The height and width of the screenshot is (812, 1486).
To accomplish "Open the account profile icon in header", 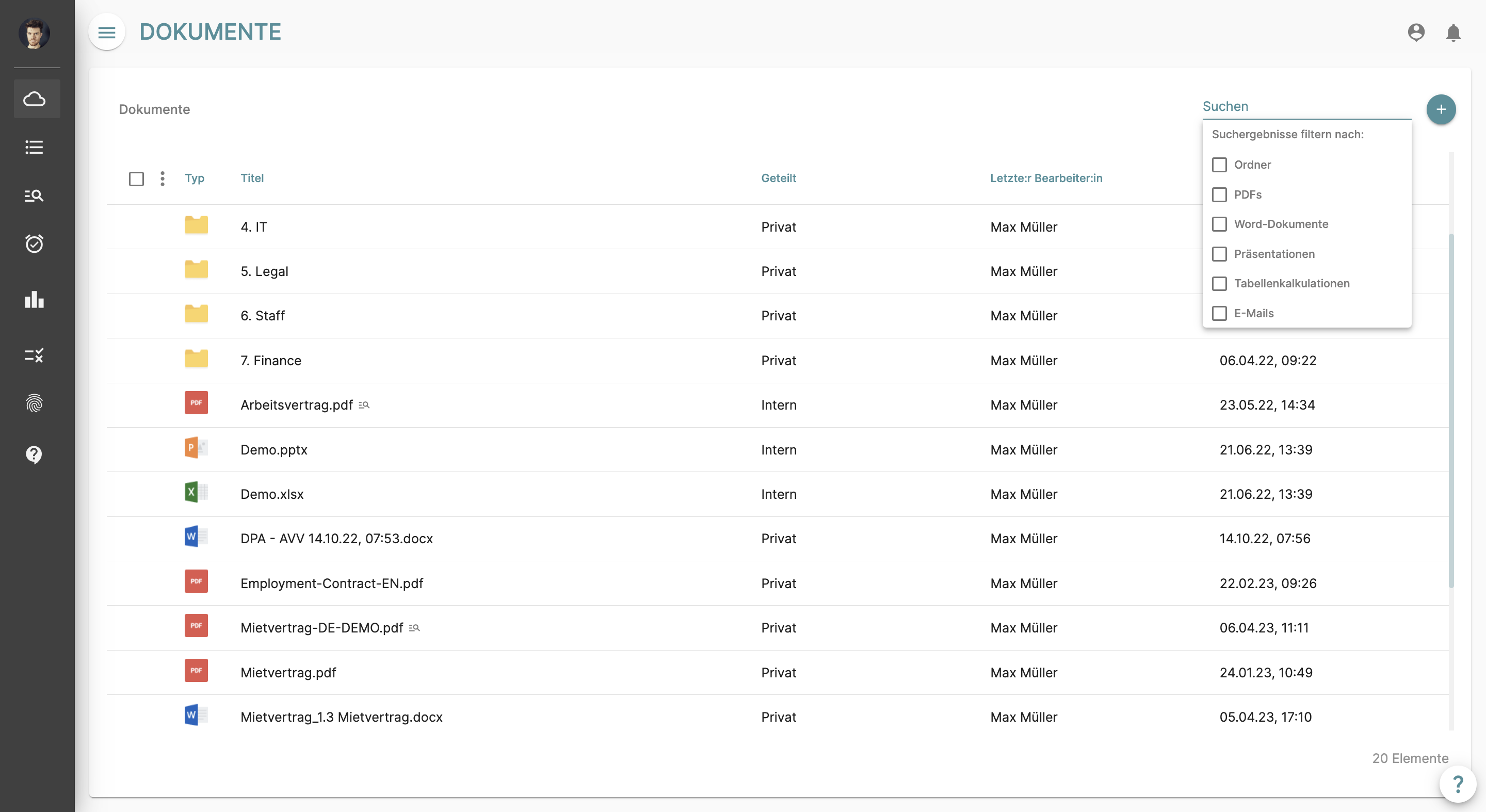I will tap(1416, 33).
